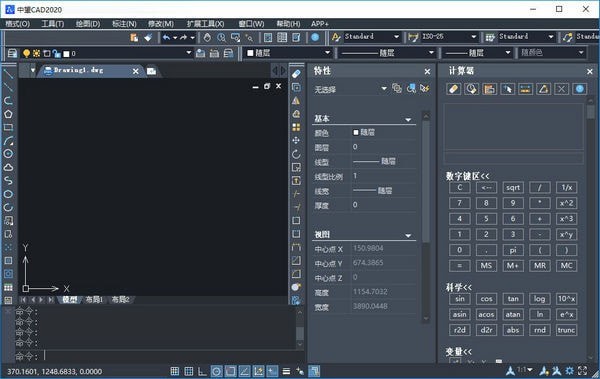Activate the realtime Zoom tool
Viewport: 600px width, 379px height.
coord(222,38)
